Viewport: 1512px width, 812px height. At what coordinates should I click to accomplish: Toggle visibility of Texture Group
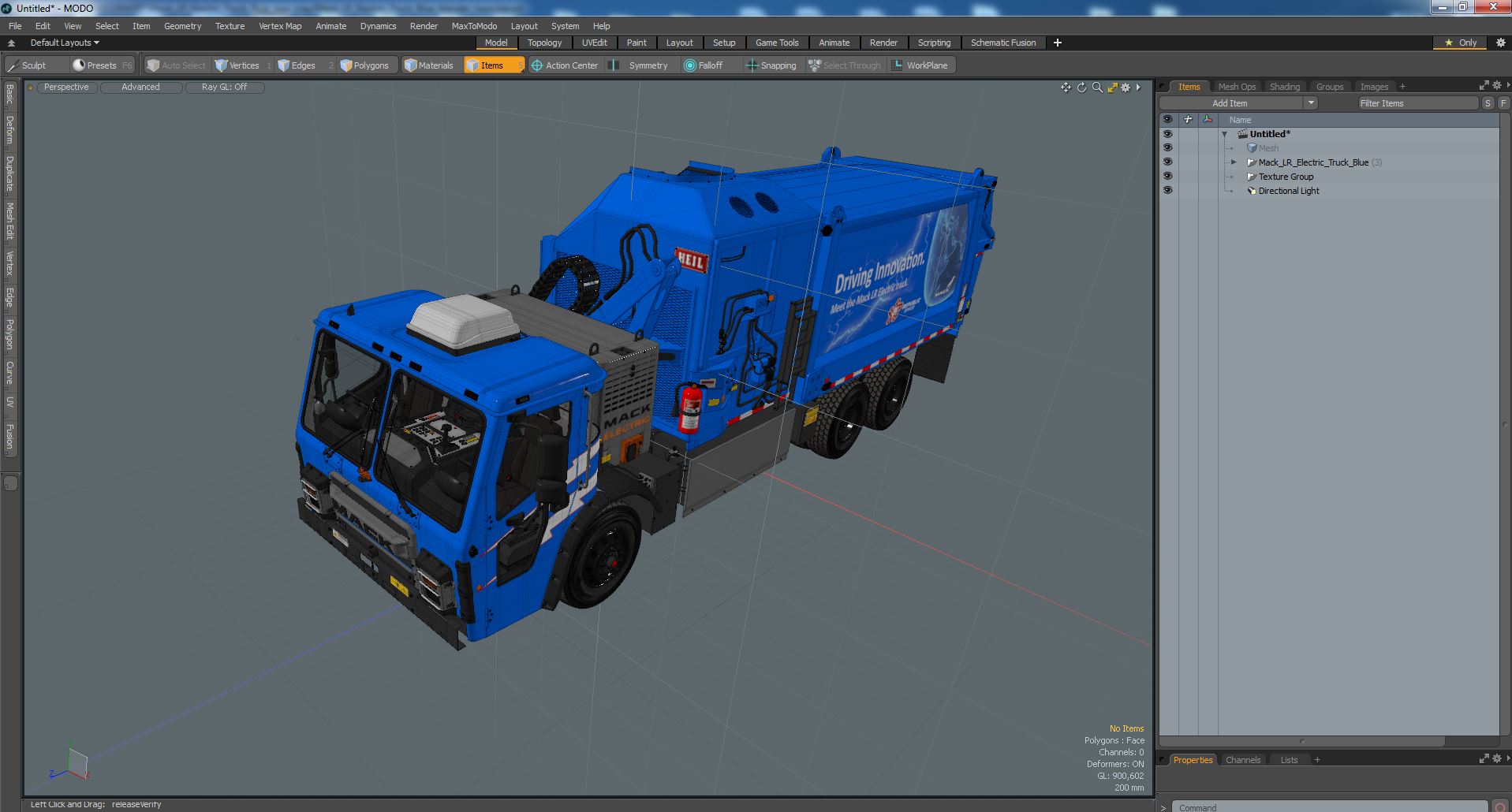point(1167,177)
